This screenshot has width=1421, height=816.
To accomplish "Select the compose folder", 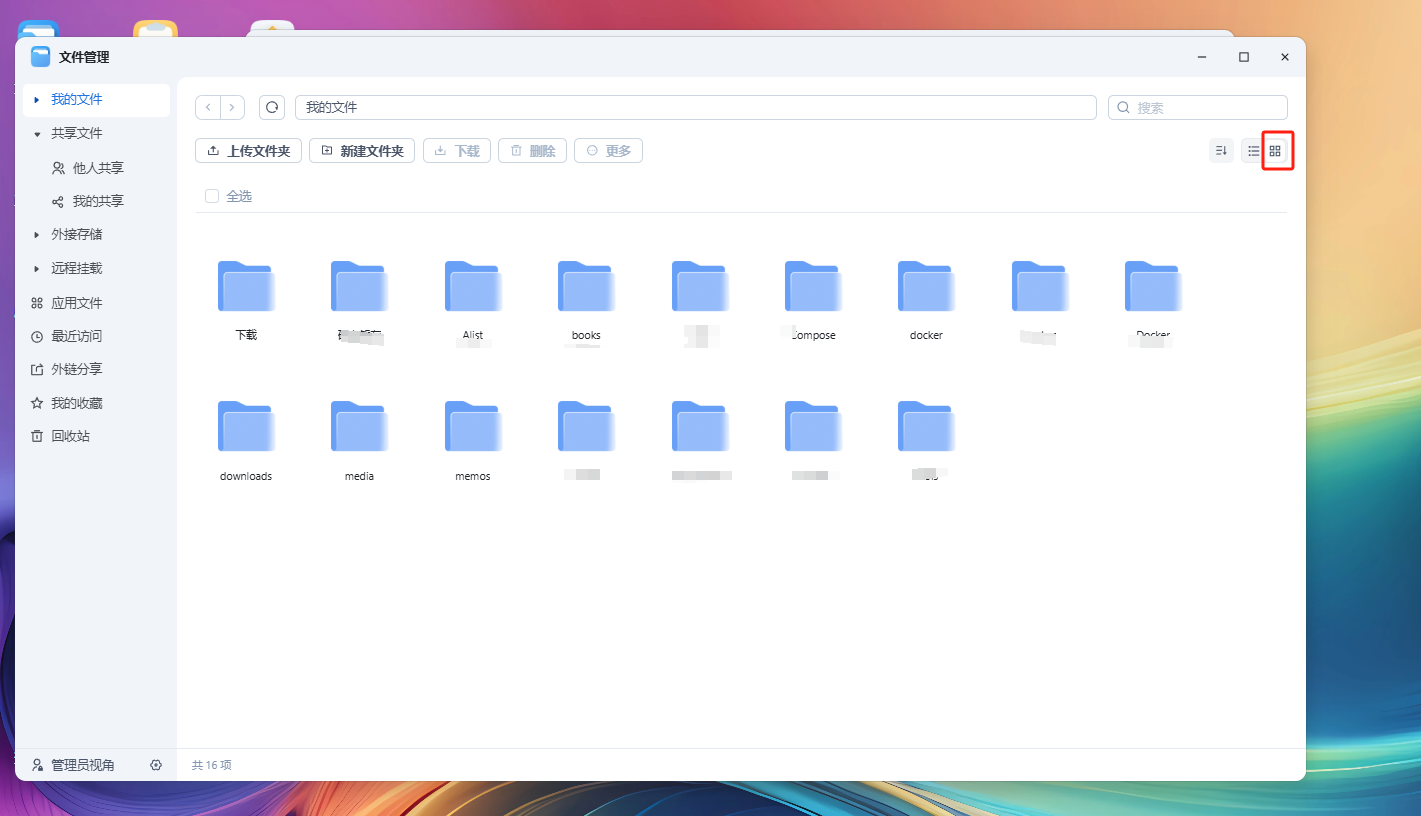I will tap(813, 300).
